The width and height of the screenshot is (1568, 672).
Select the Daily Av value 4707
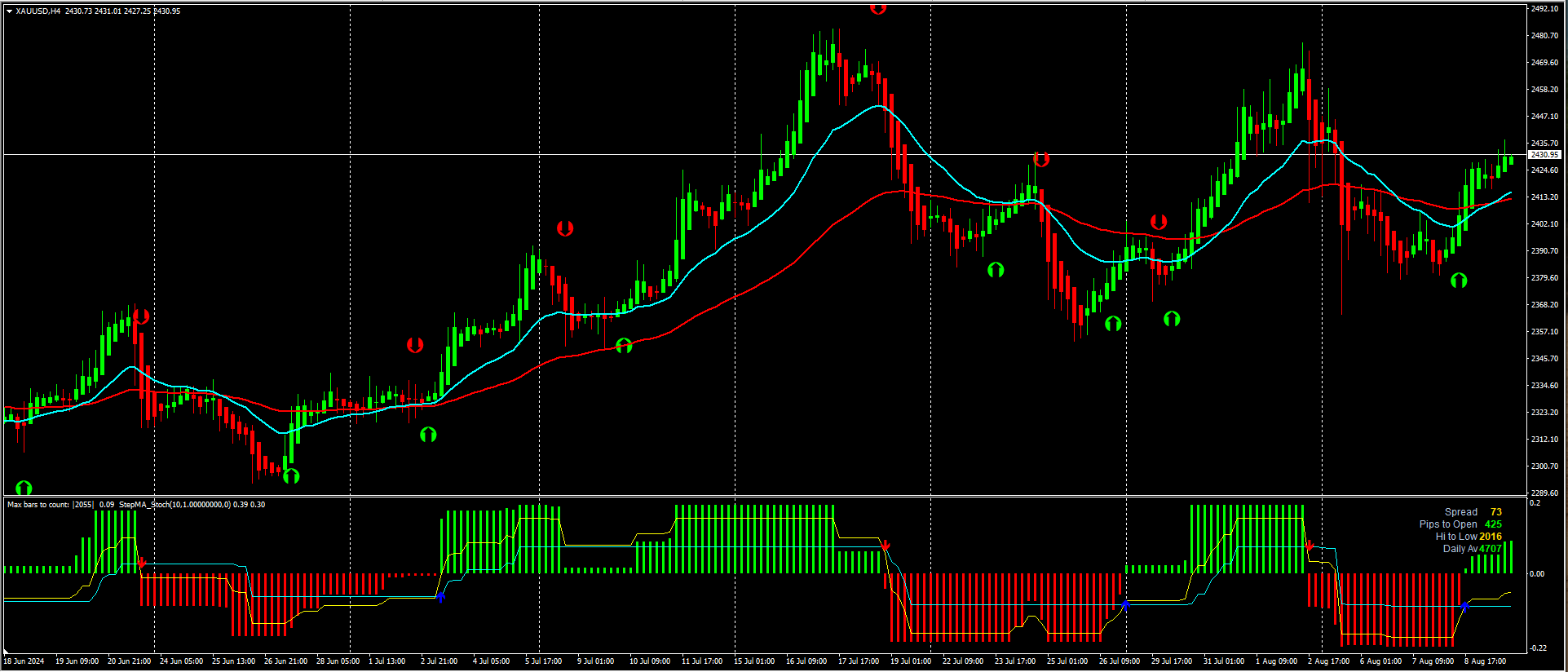click(1491, 549)
